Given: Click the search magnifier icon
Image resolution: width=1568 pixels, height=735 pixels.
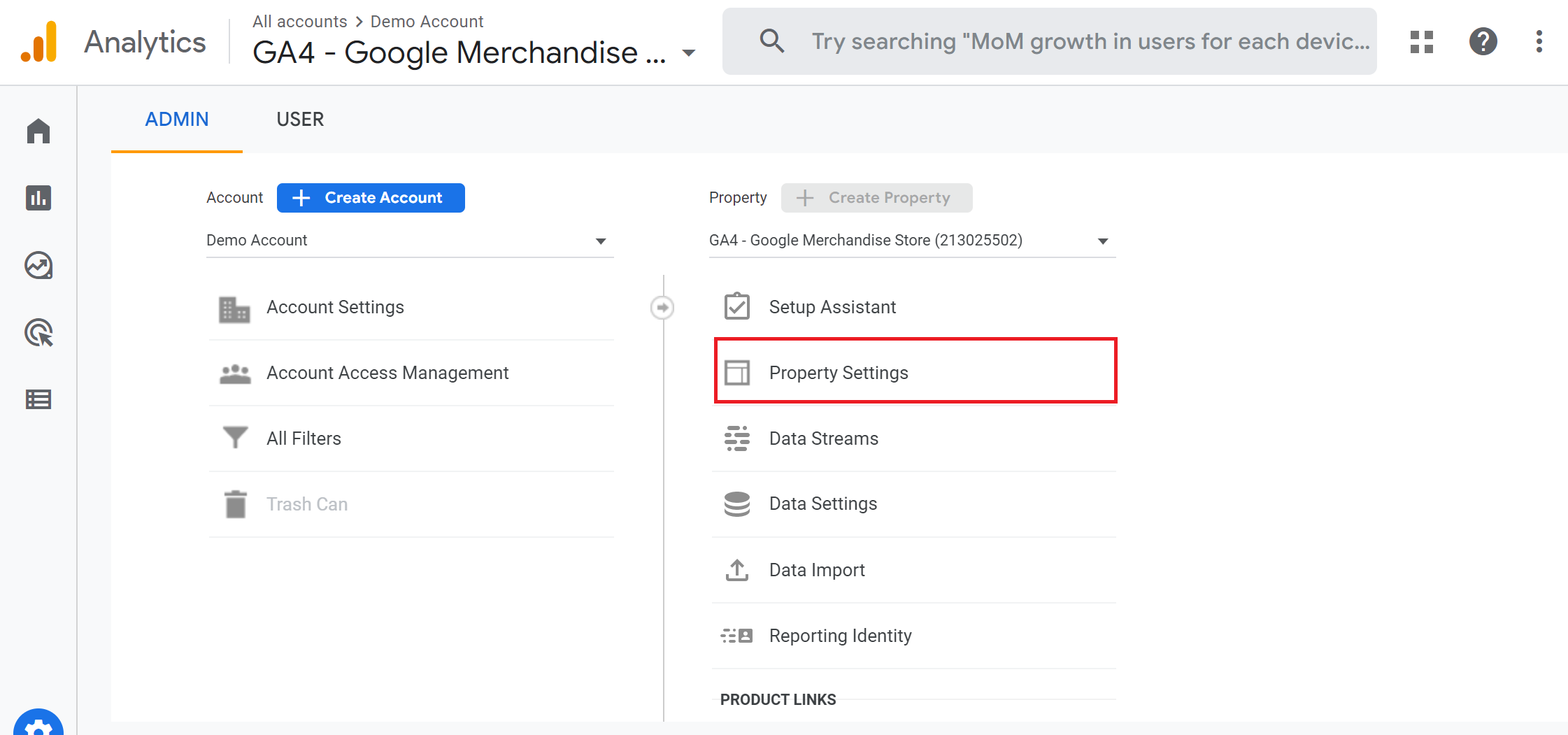Looking at the screenshot, I should coord(771,41).
